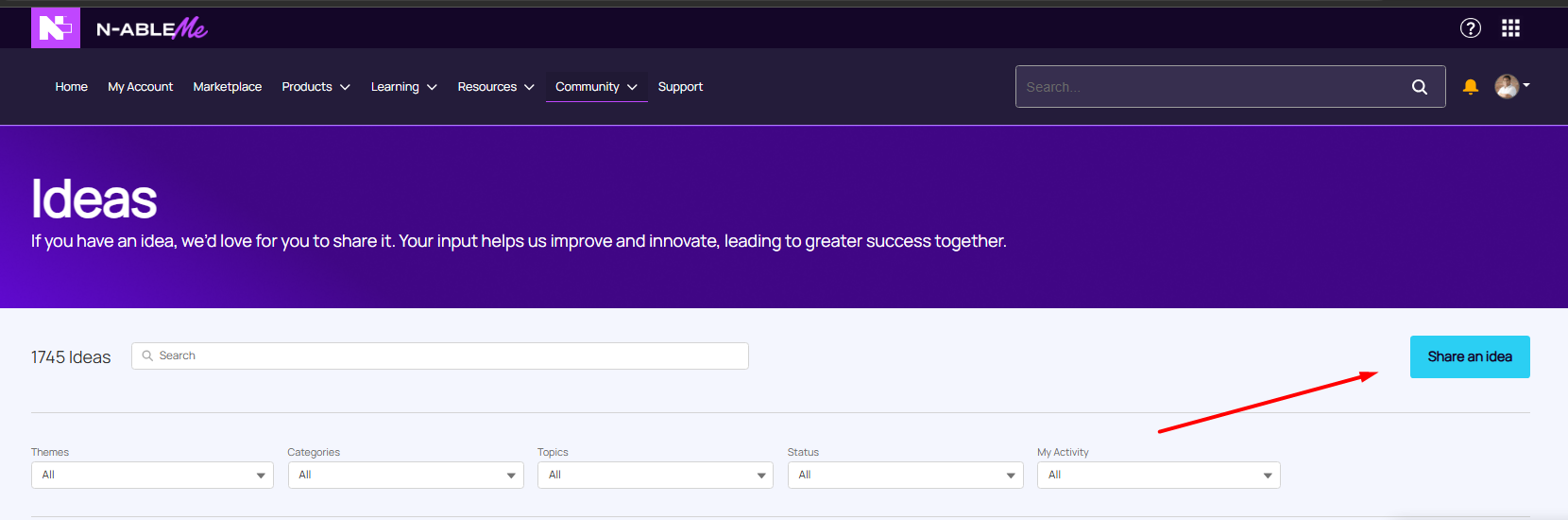Click the notification bell icon

click(1470, 87)
